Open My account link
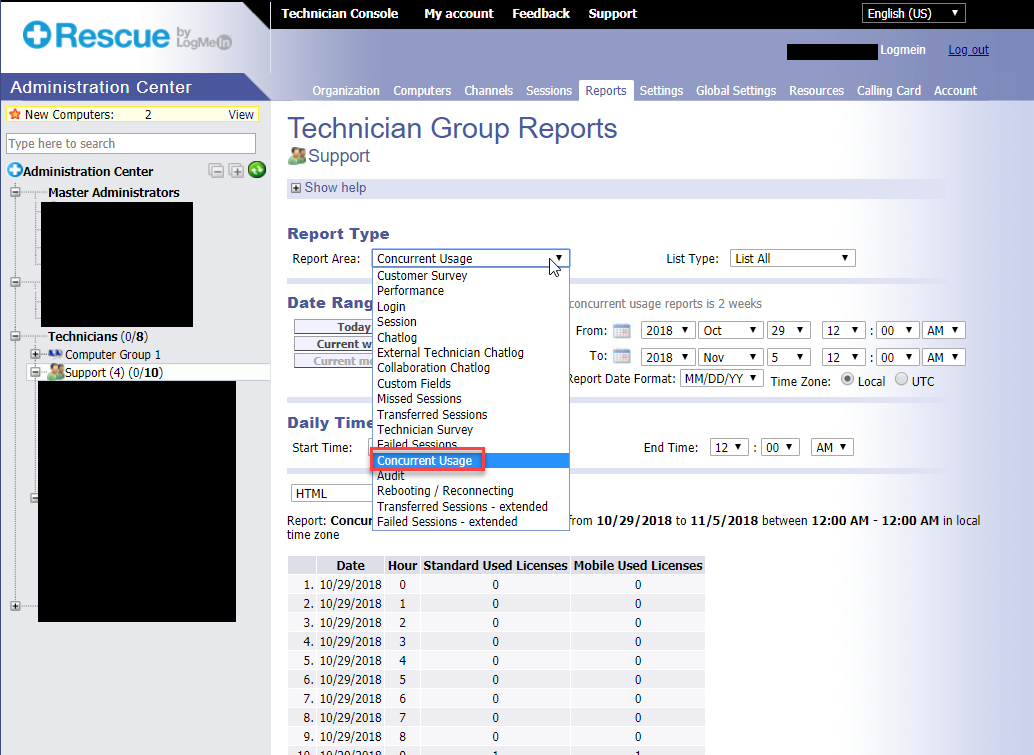Image resolution: width=1034 pixels, height=755 pixels. click(x=459, y=14)
